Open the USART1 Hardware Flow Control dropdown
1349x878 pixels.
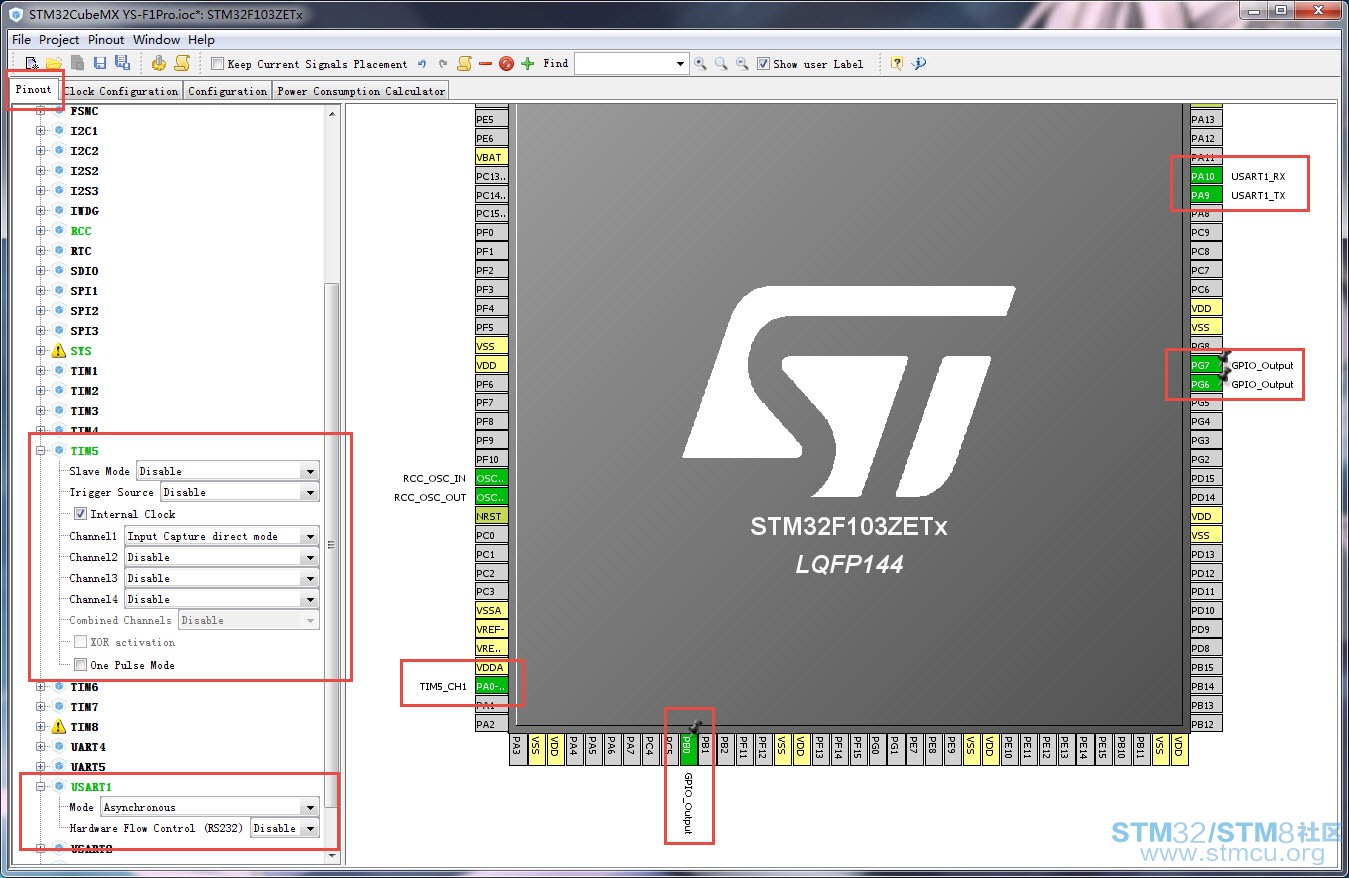[285, 828]
